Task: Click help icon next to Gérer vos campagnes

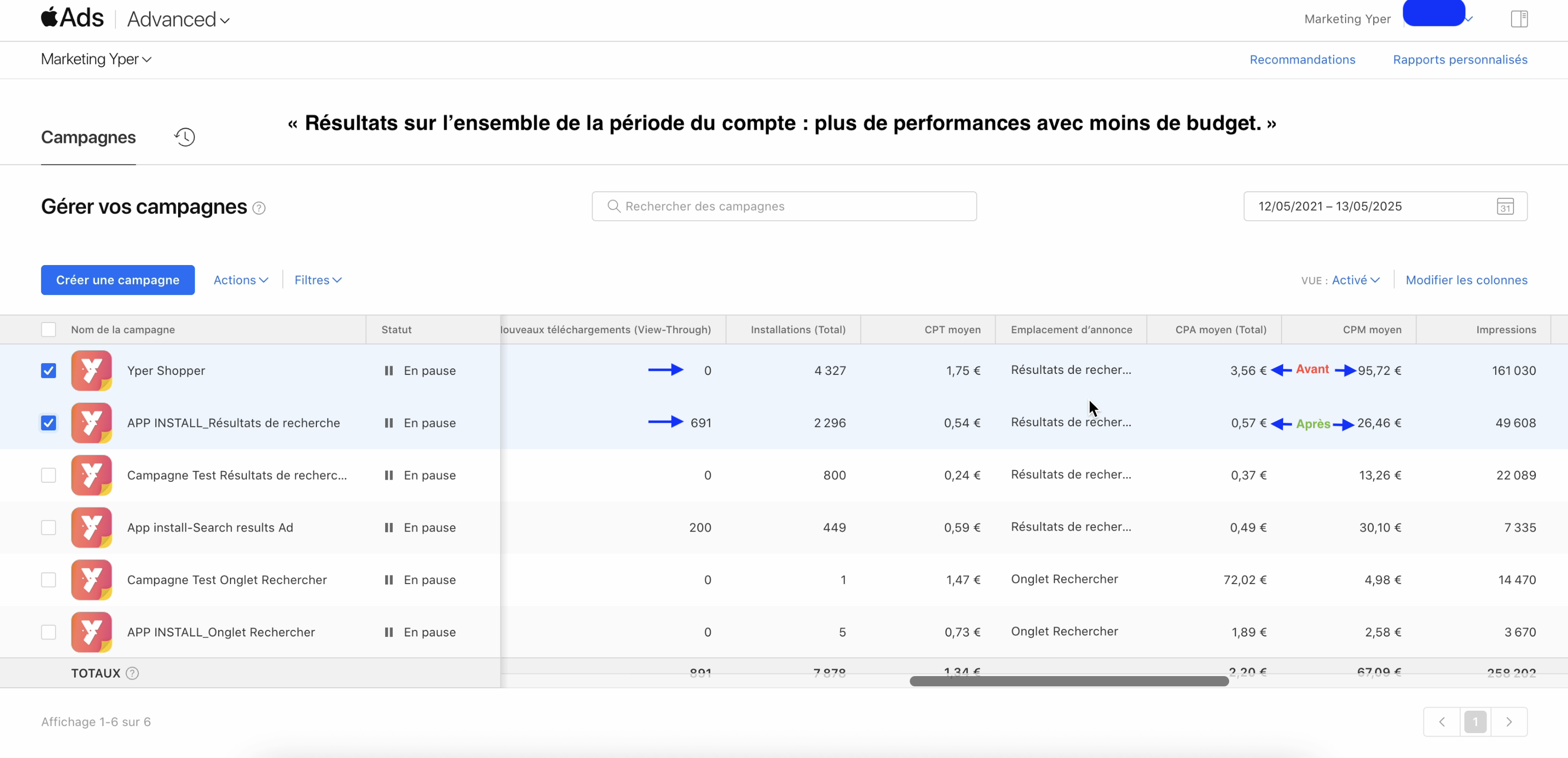Action: [x=258, y=208]
